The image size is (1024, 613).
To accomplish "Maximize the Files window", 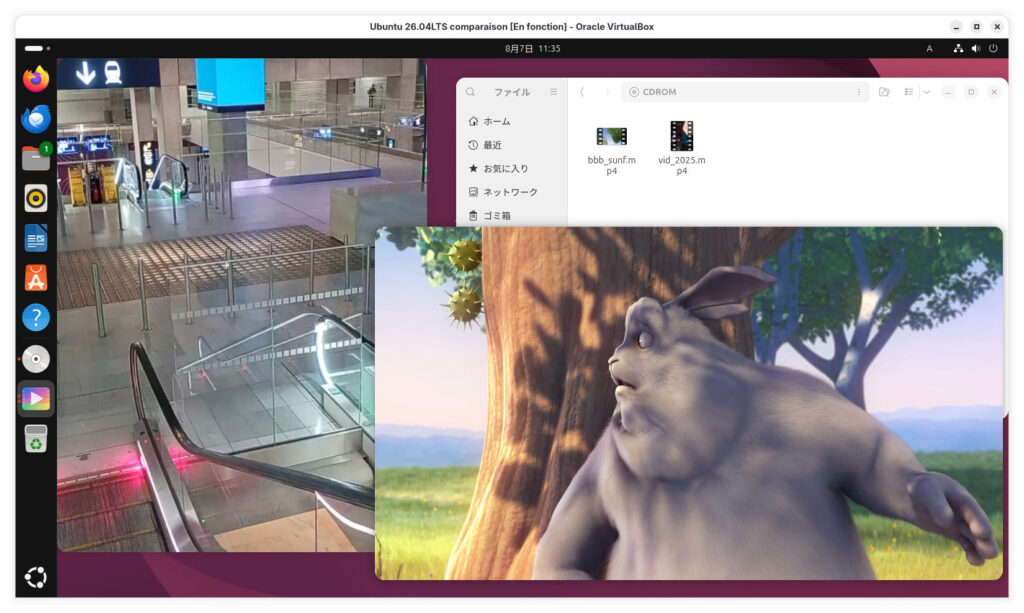I will pos(971,92).
